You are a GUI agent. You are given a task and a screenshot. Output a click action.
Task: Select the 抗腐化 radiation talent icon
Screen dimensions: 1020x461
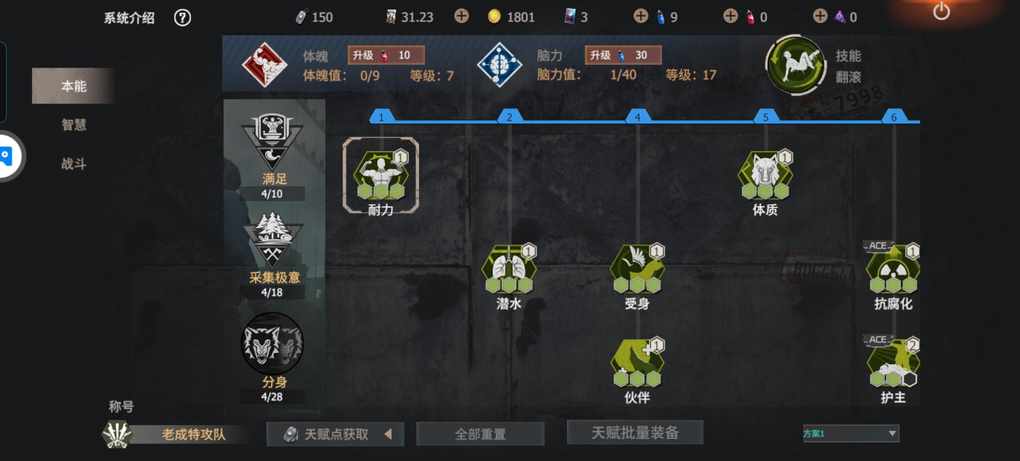tap(893, 269)
